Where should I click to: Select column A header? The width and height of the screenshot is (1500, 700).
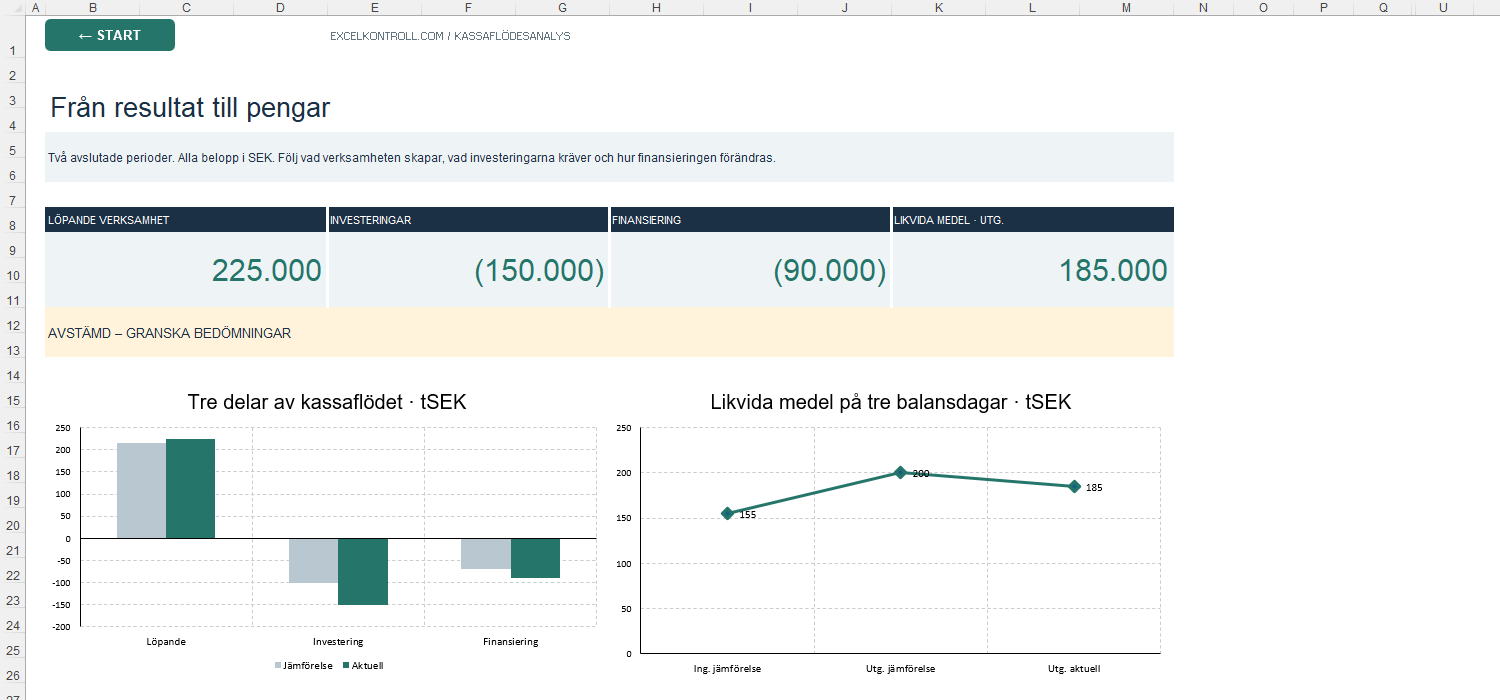tap(35, 8)
